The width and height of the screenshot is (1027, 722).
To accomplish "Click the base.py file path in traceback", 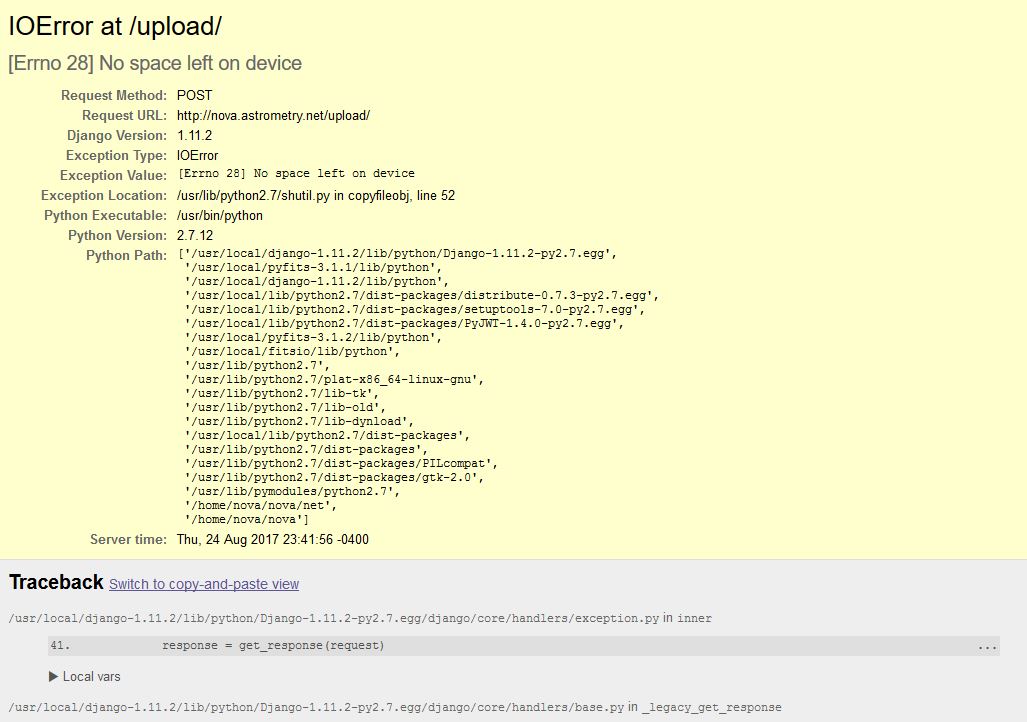I will [316, 707].
